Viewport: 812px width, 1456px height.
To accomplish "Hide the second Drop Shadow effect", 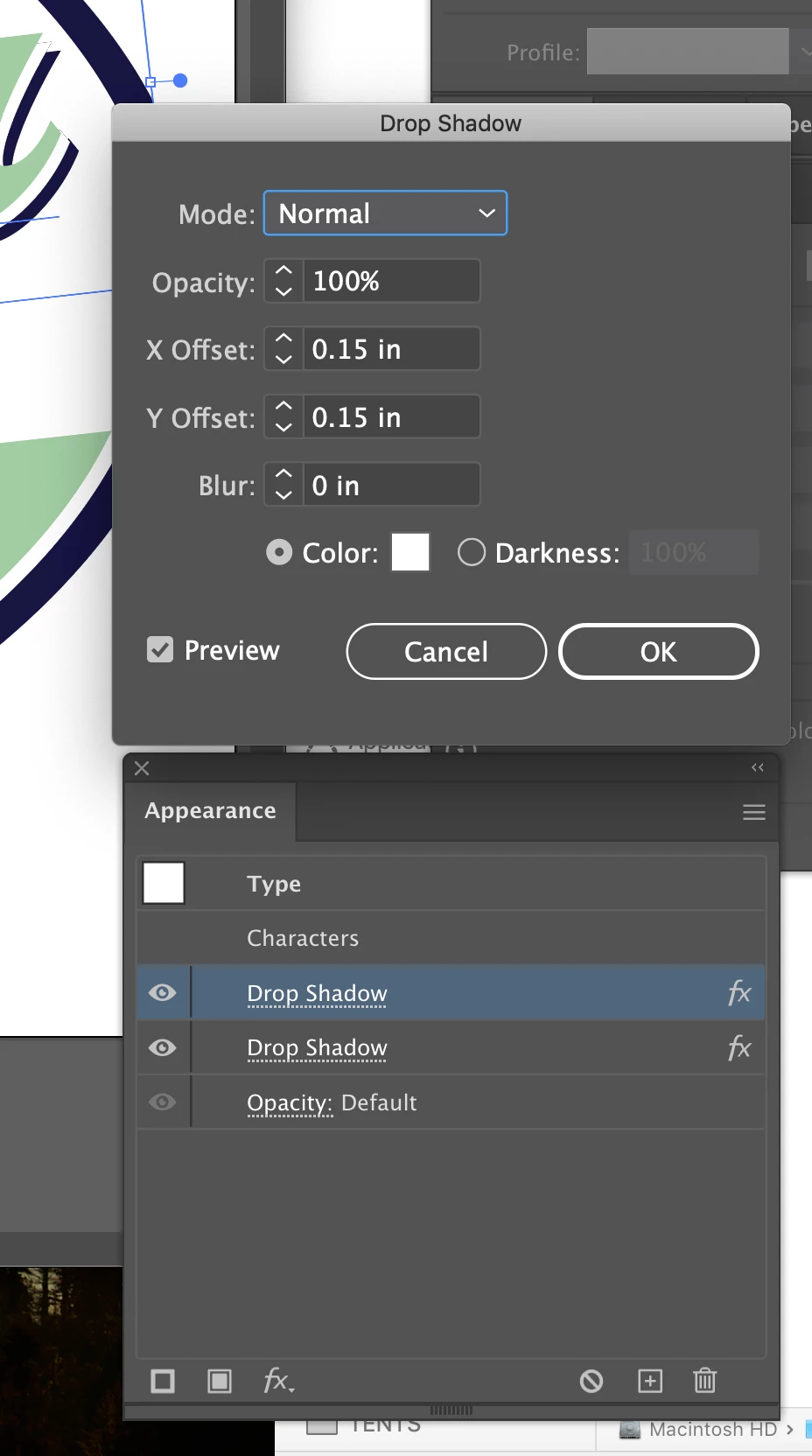I will pyautogui.click(x=163, y=1047).
